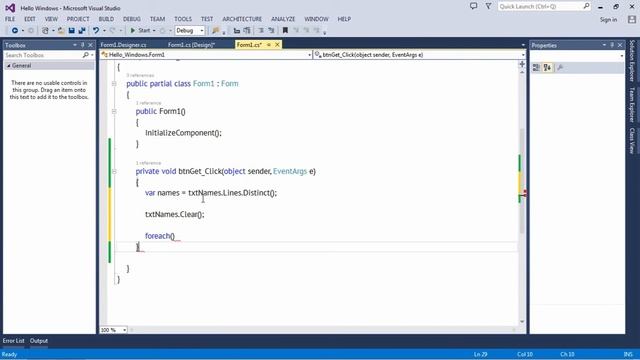Screen dimensions: 640x360
Task: Open the Toolbox window position dropdown arrow
Action: (x=75, y=45)
